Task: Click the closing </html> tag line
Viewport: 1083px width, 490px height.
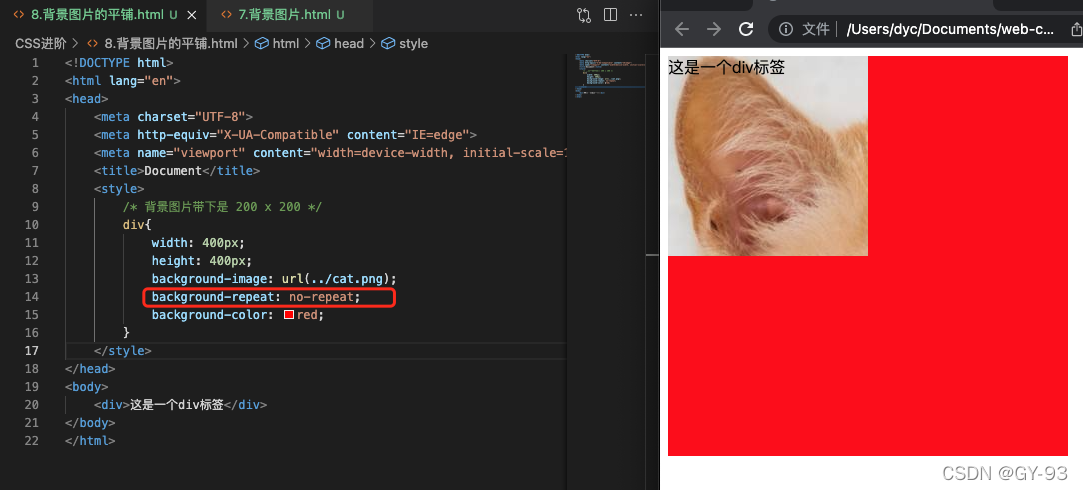Action: [90, 440]
